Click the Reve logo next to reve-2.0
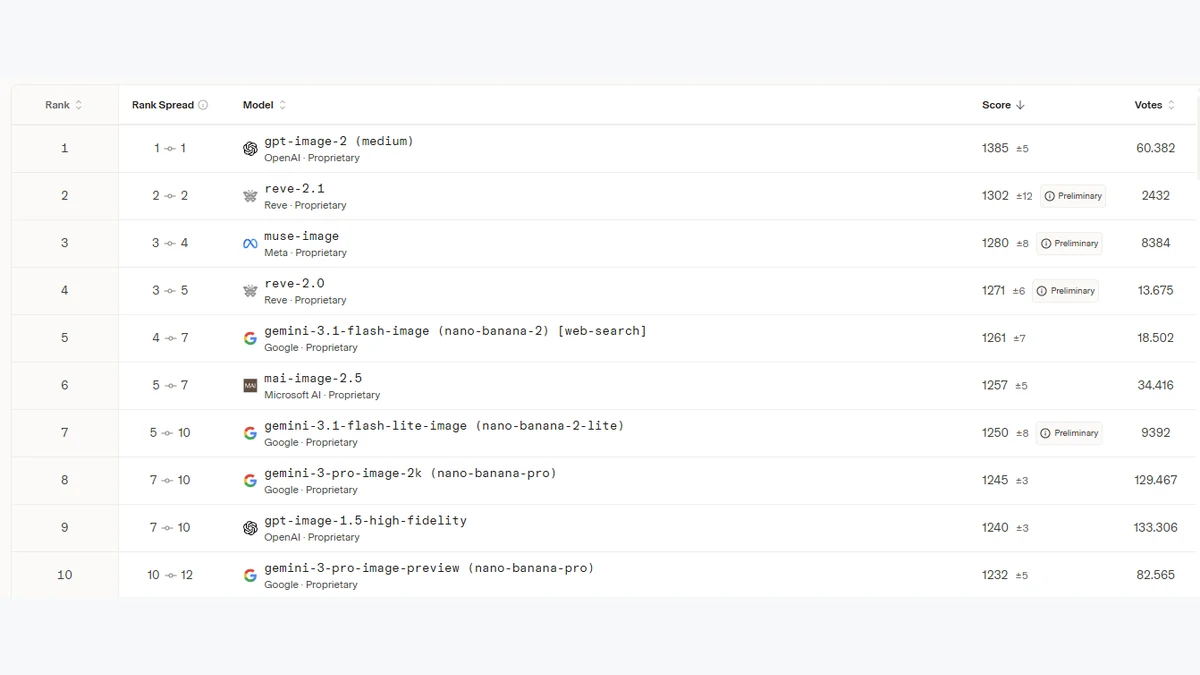The width and height of the screenshot is (1200, 675). [250, 291]
